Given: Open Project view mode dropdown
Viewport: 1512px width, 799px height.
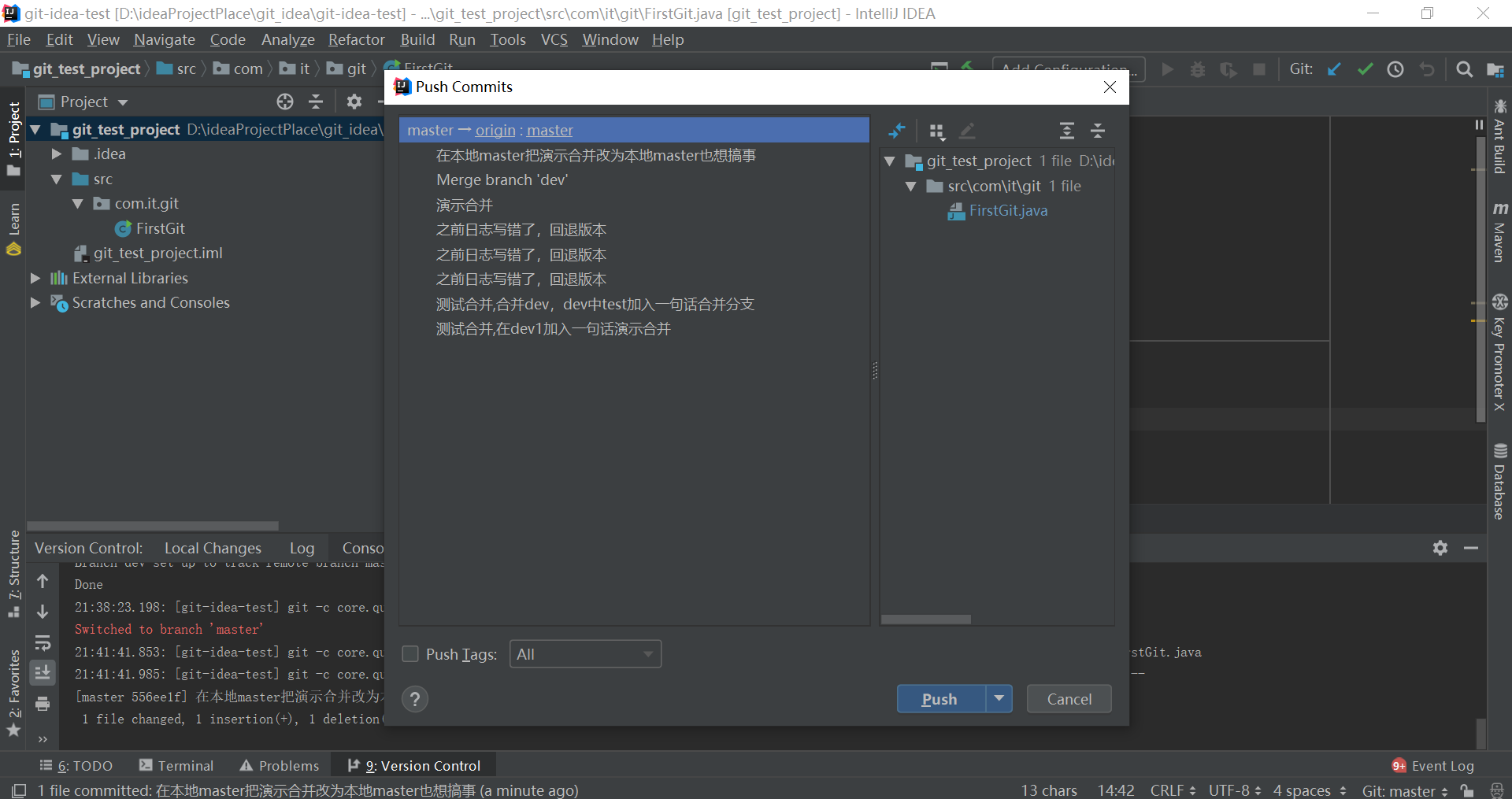Looking at the screenshot, I should click(123, 102).
